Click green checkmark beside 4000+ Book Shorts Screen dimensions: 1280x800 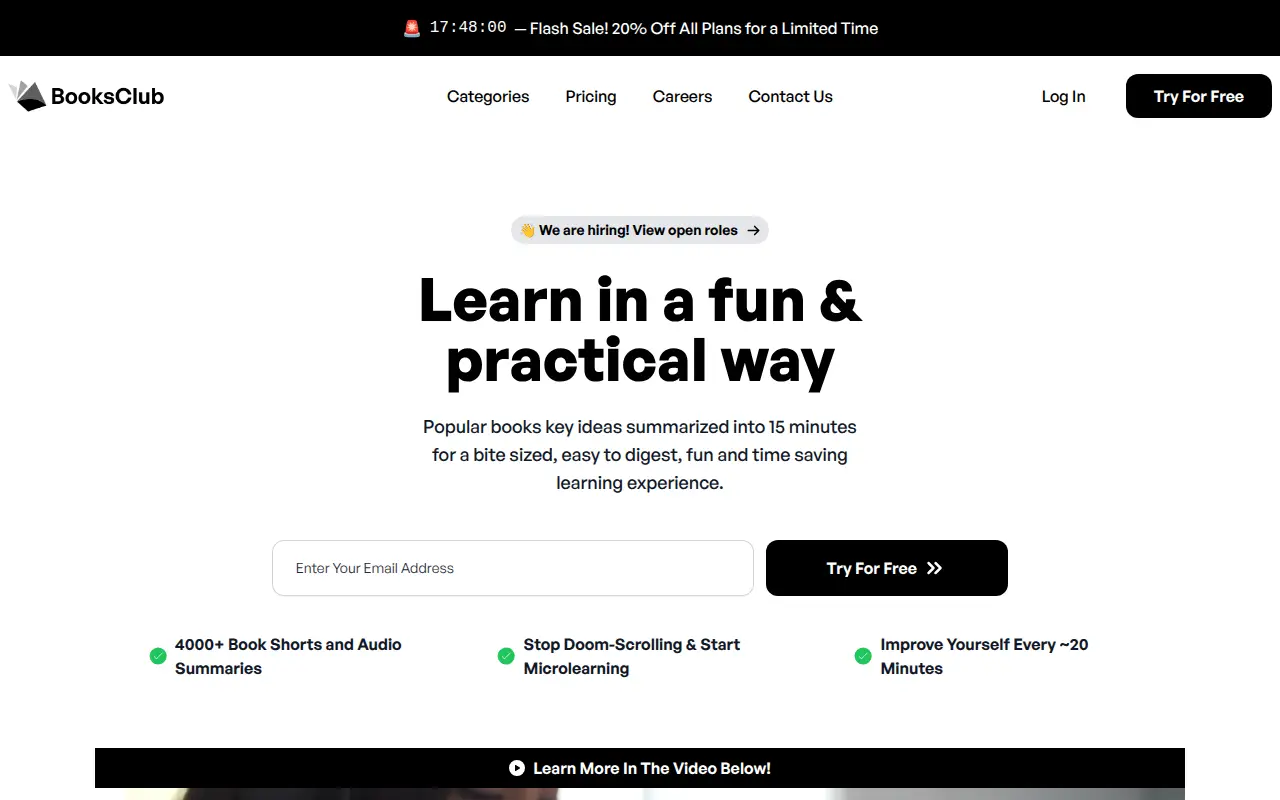pyautogui.click(x=158, y=656)
